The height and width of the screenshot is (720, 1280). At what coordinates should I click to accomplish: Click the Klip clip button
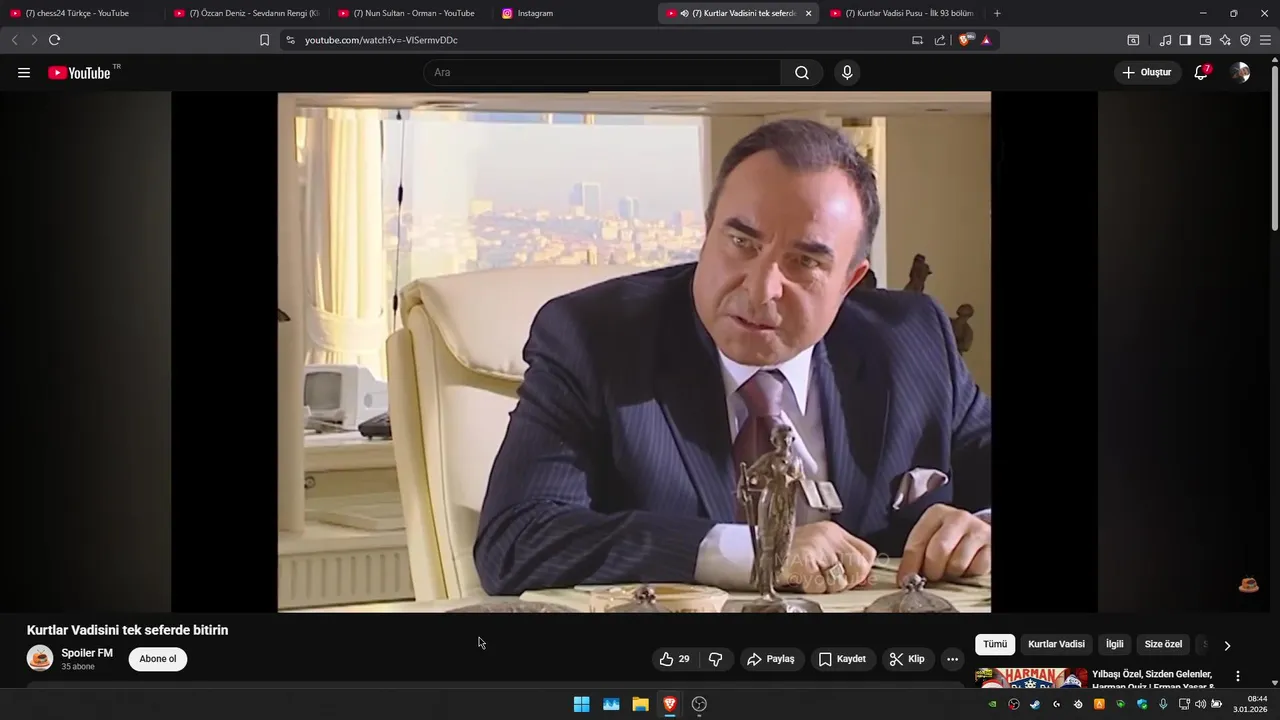(907, 659)
